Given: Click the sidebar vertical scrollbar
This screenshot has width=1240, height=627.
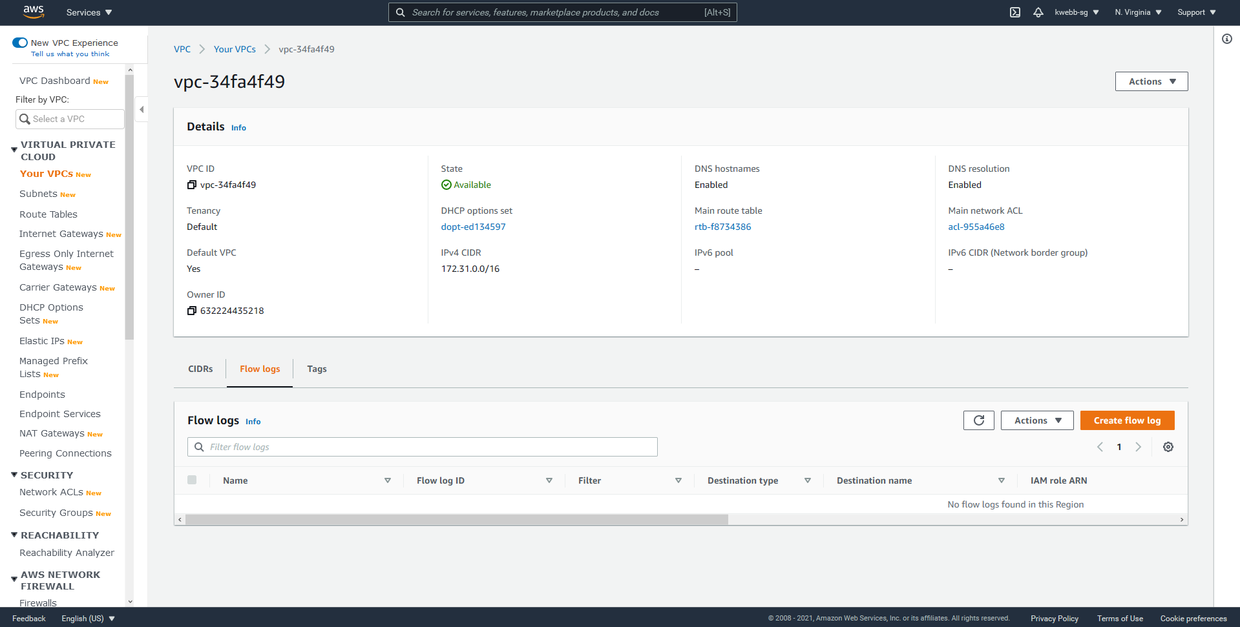Looking at the screenshot, I should [129, 205].
